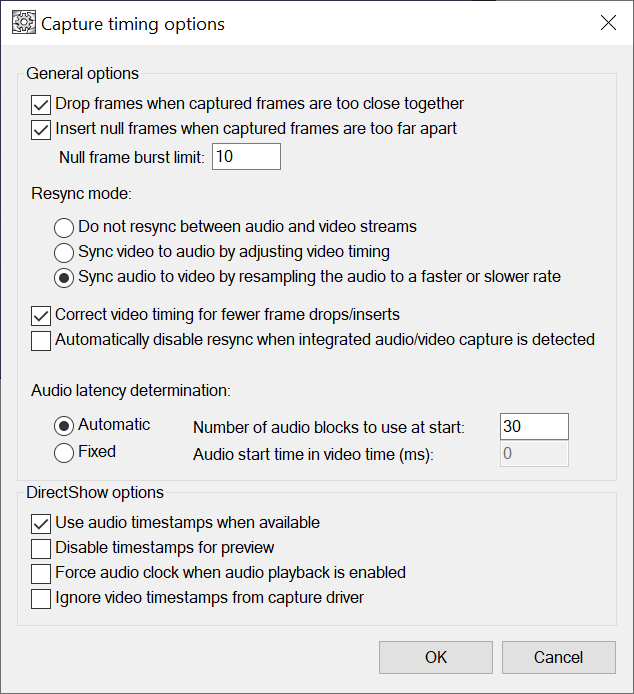Toggle Drop frames when too close together
The image size is (634, 694).
coord(41,104)
